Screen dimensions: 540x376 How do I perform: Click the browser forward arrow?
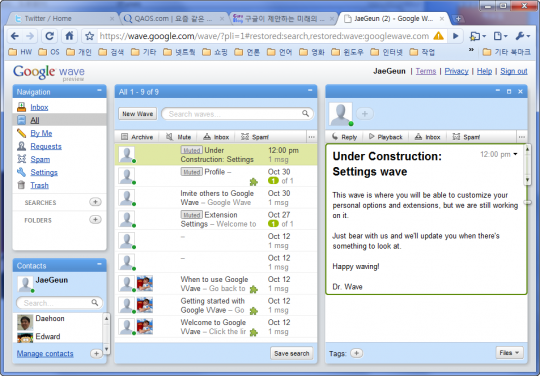coord(30,36)
